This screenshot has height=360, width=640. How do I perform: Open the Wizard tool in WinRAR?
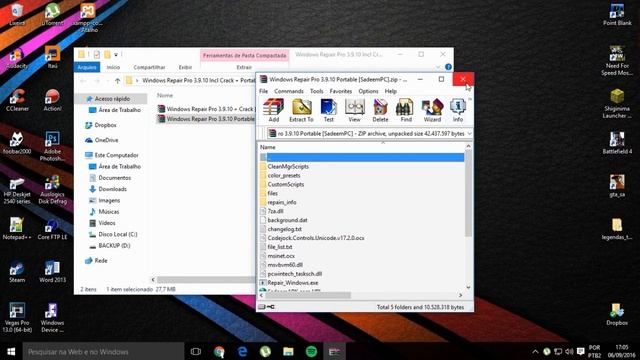tap(432, 110)
